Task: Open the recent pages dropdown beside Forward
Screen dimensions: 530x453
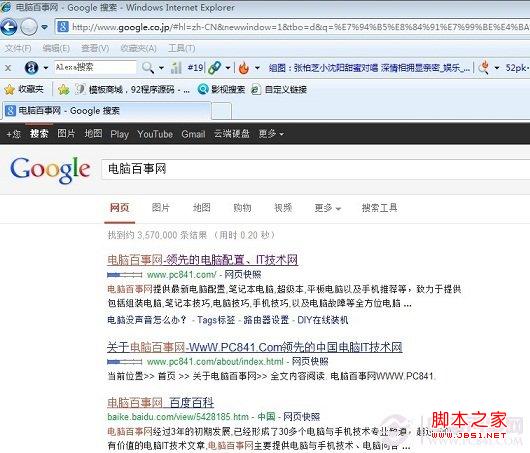Action: click(44, 27)
